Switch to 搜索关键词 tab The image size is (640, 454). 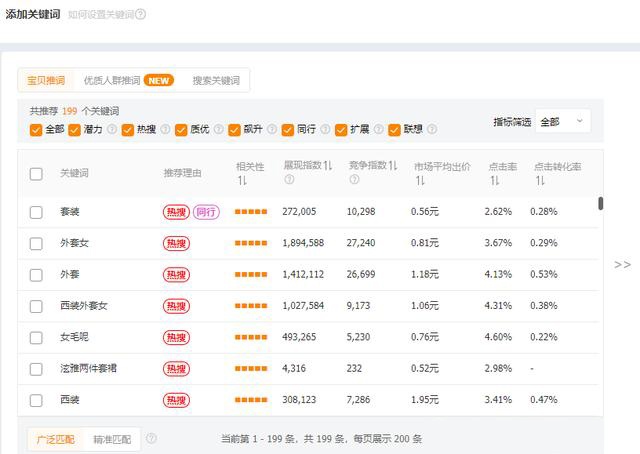(216, 80)
